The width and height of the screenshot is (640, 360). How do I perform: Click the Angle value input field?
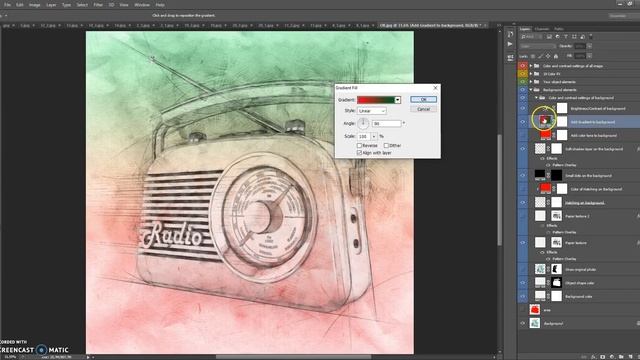387,123
